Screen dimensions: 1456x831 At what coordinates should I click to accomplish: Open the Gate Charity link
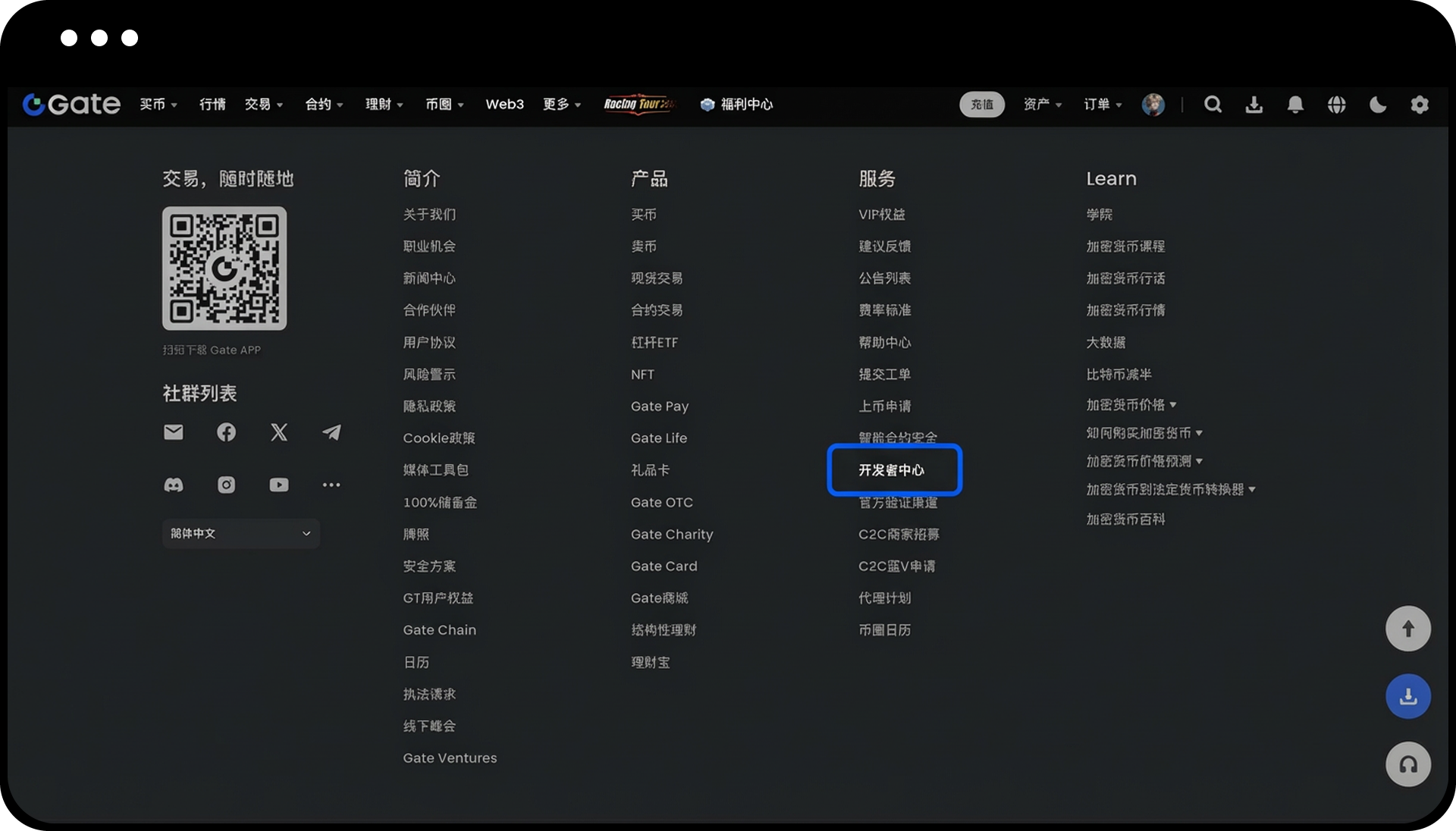672,535
